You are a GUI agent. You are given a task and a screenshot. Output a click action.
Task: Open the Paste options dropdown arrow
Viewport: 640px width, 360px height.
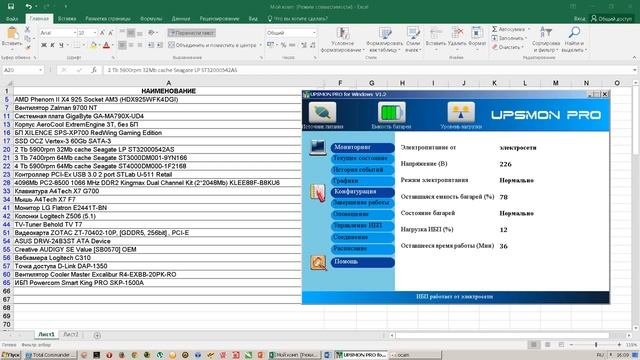[x=12, y=49]
